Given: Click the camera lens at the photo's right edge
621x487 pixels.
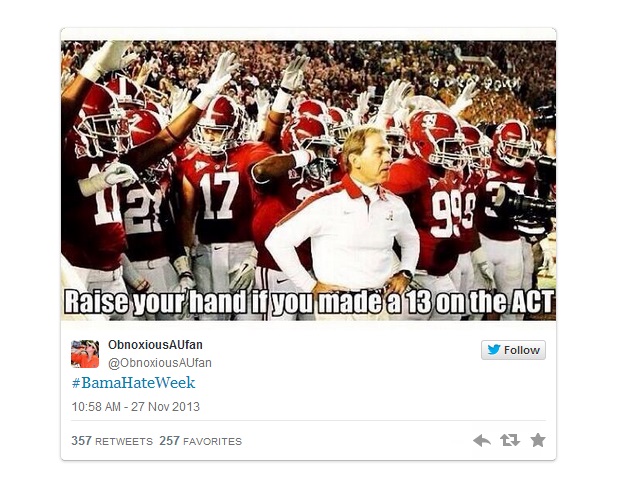Looking at the screenshot, I should point(525,205).
